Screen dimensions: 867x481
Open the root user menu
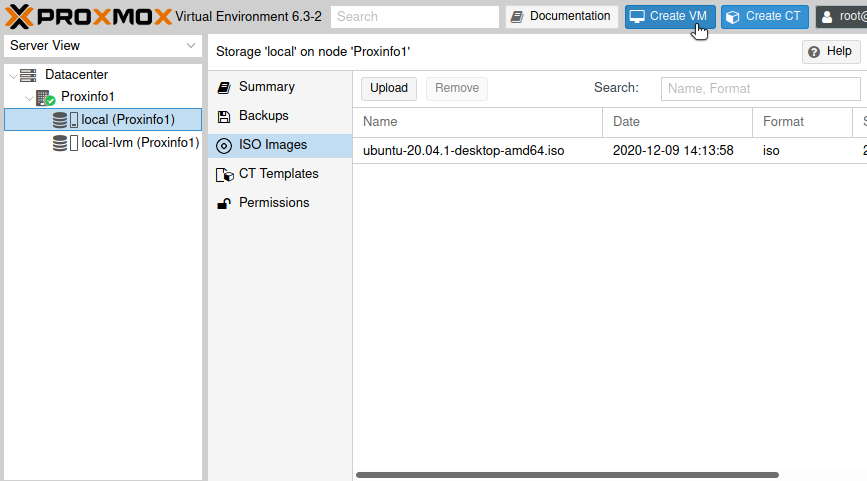click(x=842, y=17)
